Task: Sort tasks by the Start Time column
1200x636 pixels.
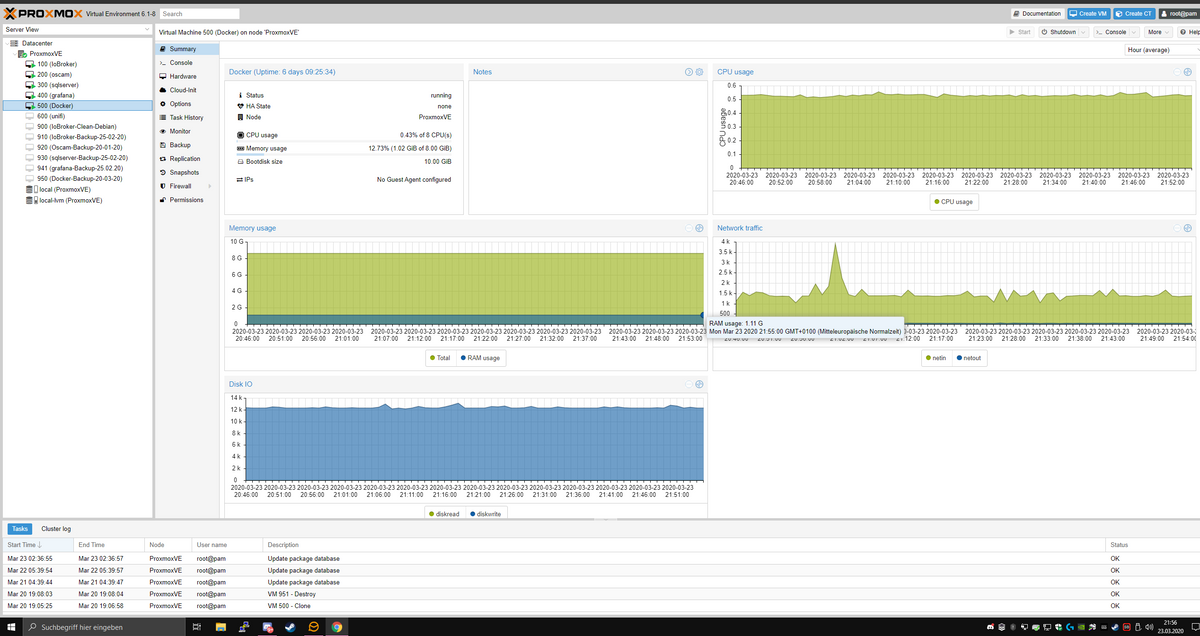Action: (36, 544)
